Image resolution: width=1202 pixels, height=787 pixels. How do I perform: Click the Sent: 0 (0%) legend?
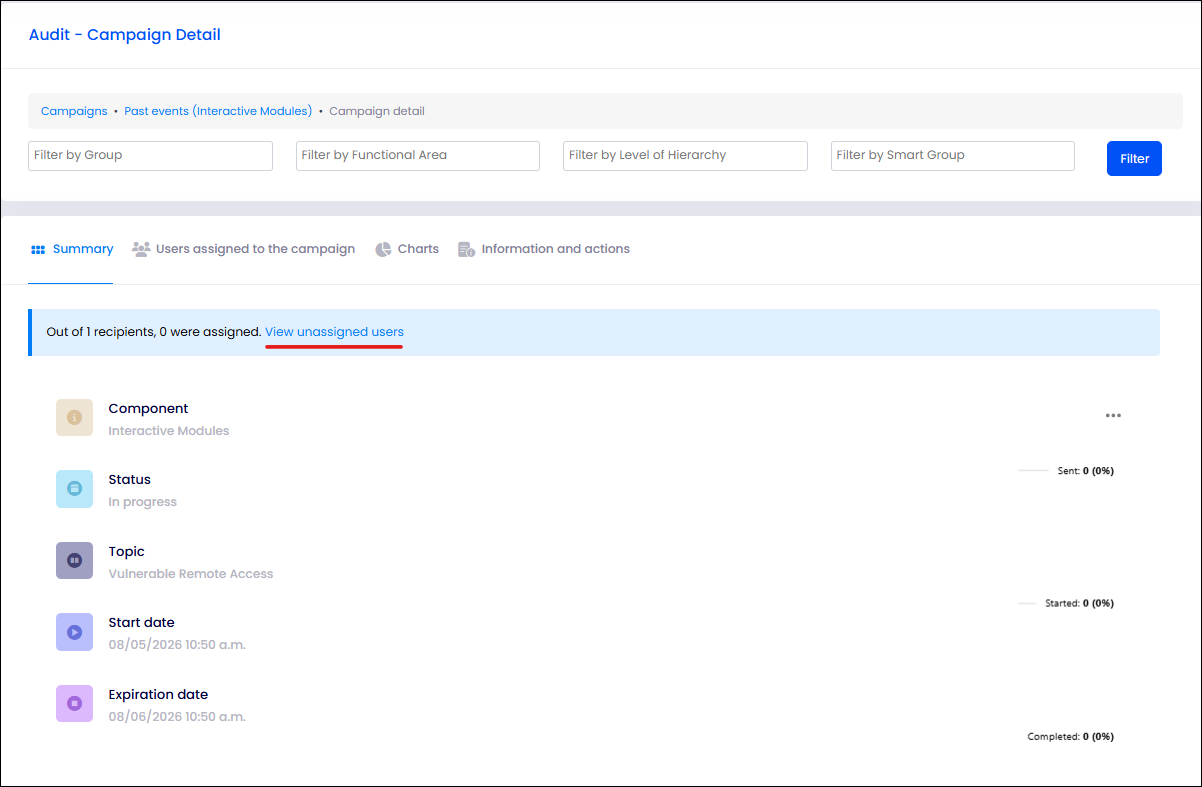click(1085, 470)
